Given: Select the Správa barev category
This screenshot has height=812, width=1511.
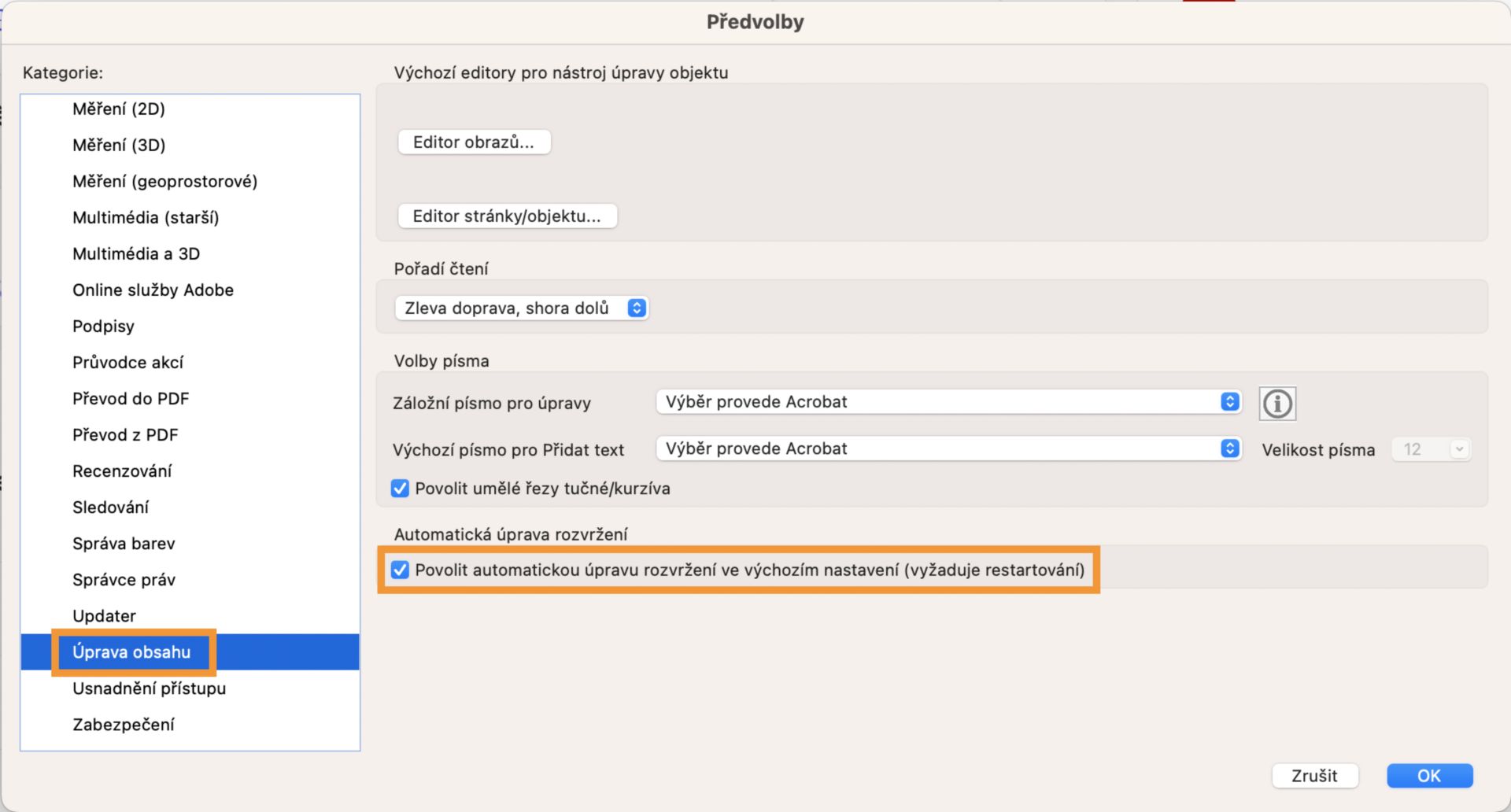Looking at the screenshot, I should [124, 544].
